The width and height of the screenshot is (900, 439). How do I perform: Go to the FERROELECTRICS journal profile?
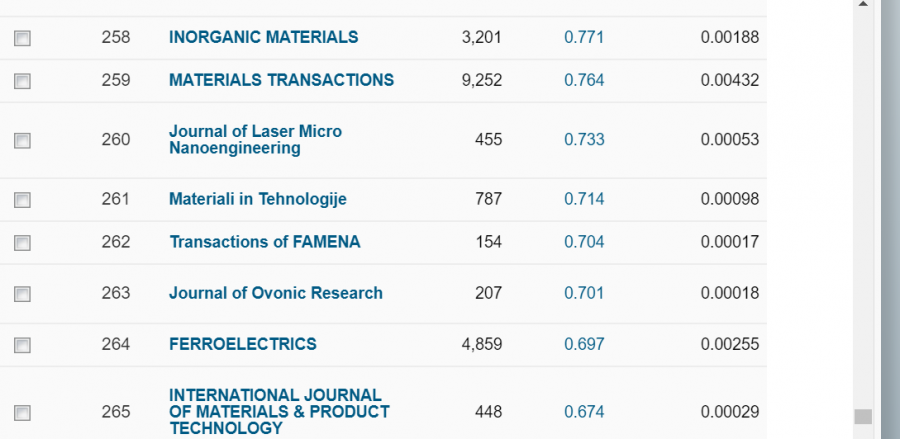click(x=242, y=344)
